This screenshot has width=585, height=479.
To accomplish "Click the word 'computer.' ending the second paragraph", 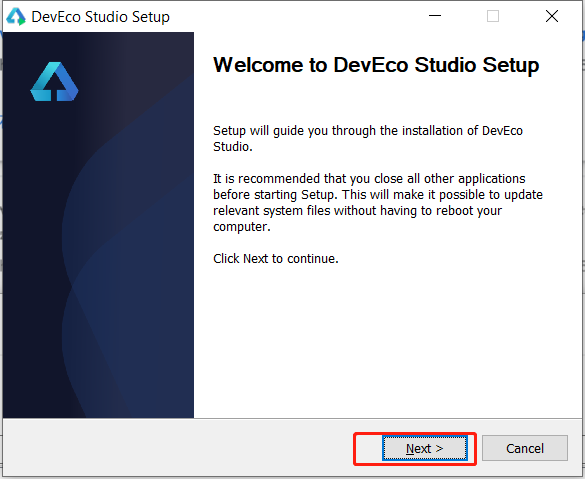I will click(242, 226).
